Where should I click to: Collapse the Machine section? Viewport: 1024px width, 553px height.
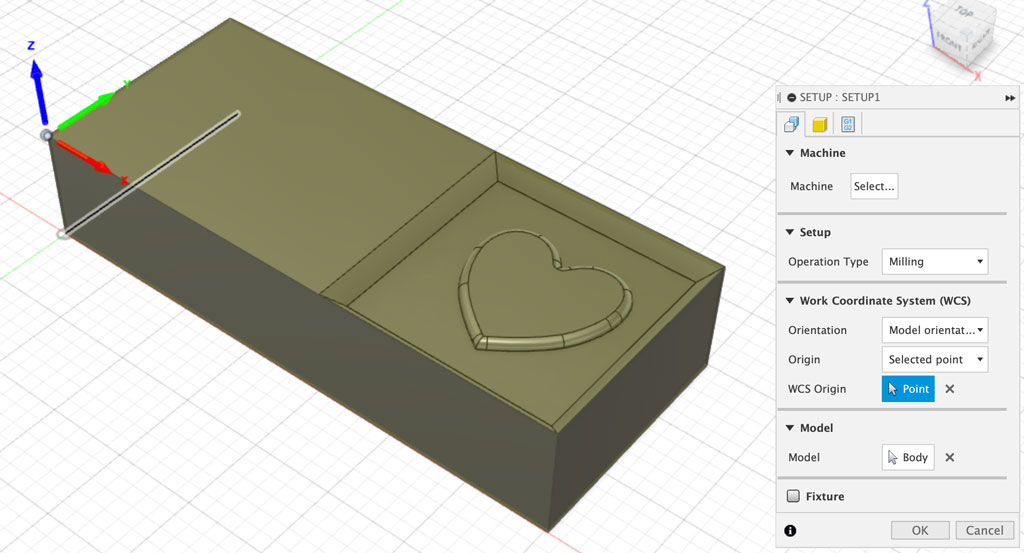(x=790, y=153)
